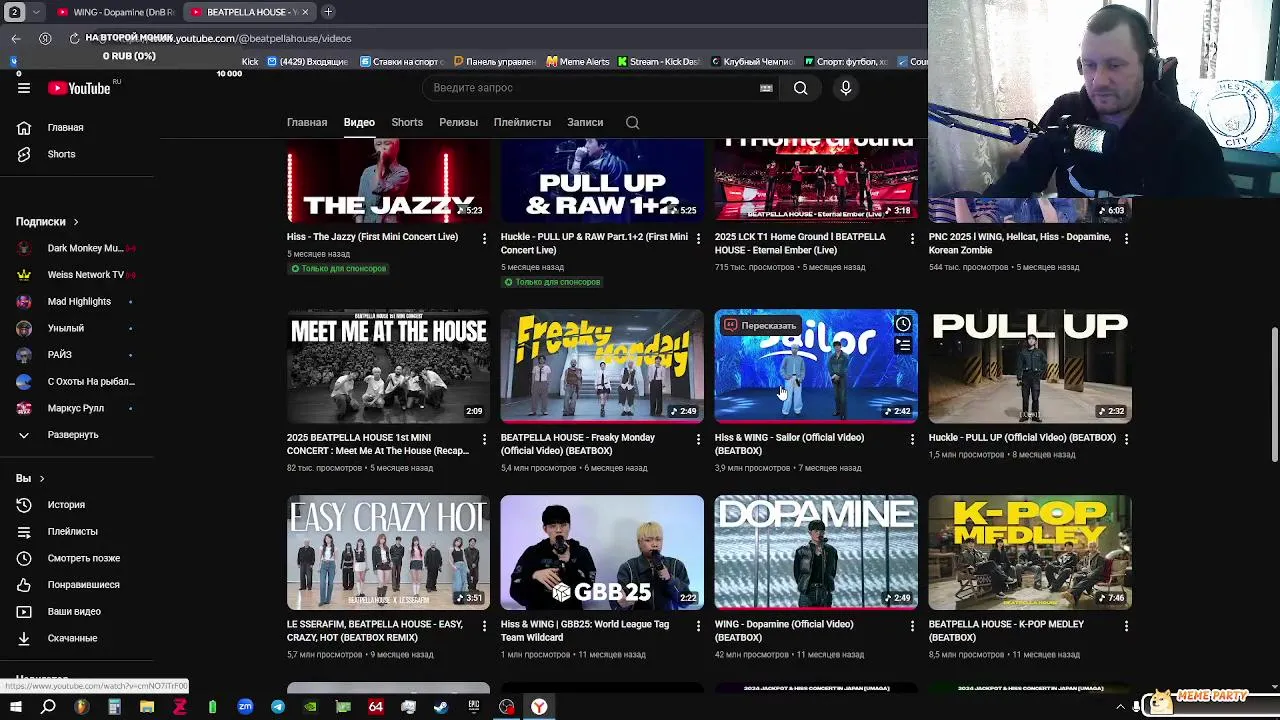
Task: Play GBB25 World League thumbnail
Action: pos(602,553)
